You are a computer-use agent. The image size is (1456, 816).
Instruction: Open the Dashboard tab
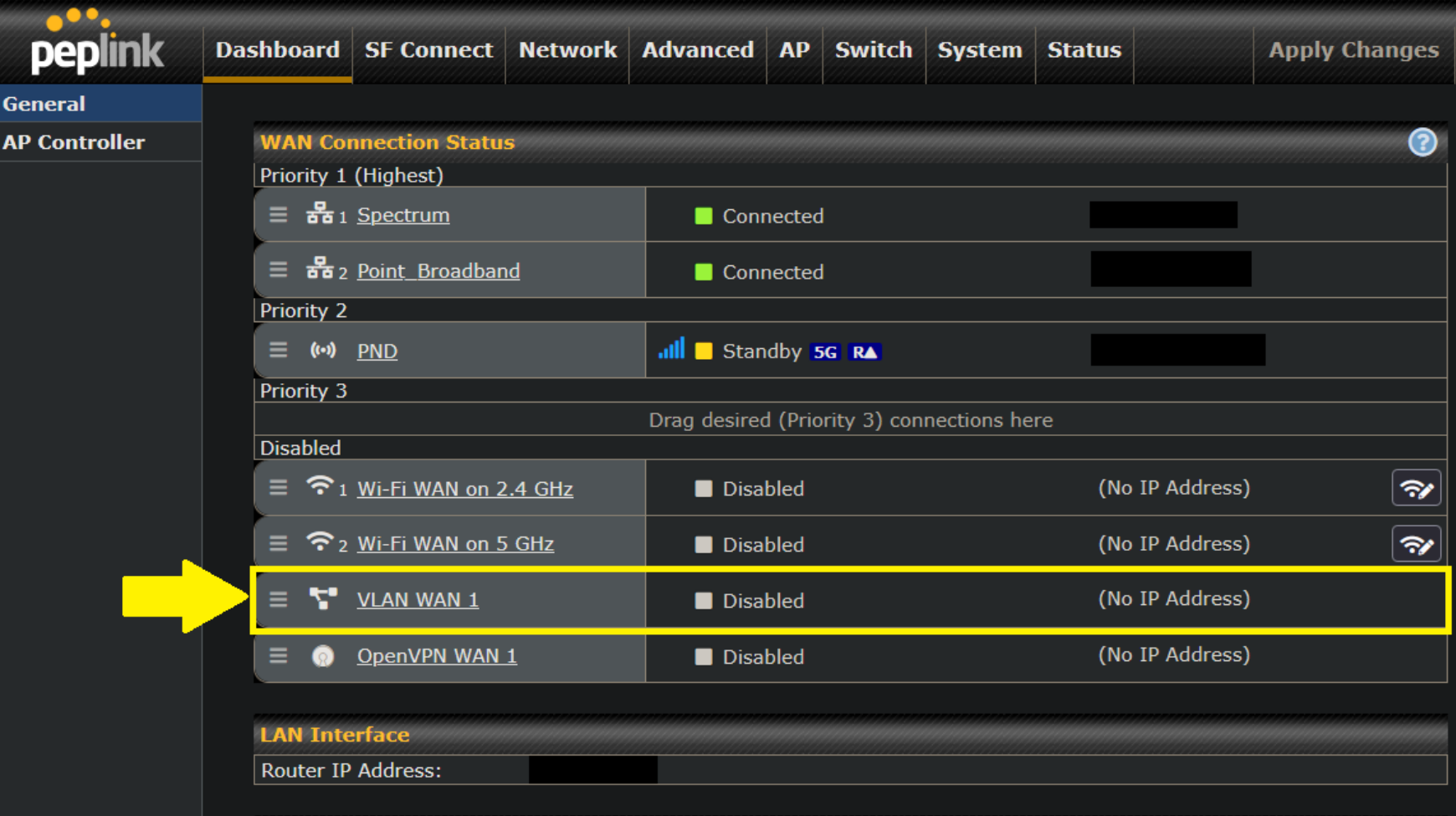pos(278,50)
